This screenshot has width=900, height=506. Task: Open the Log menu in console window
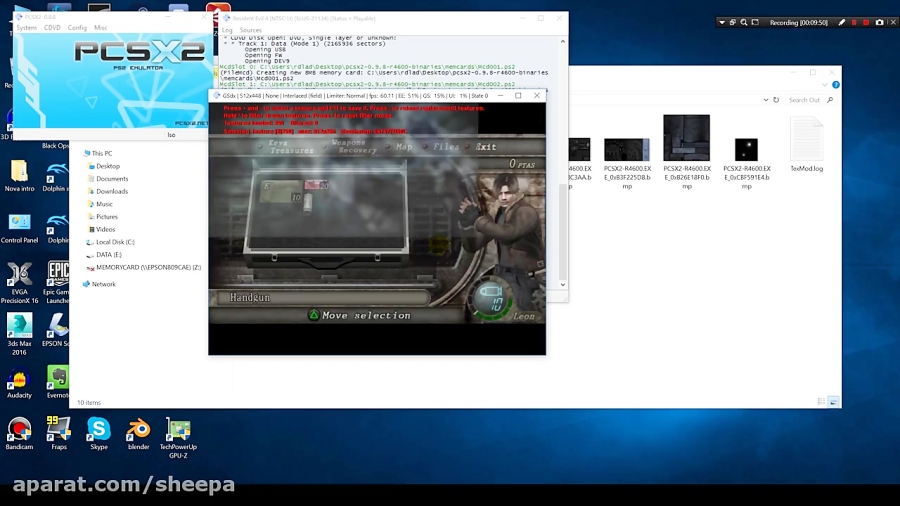tap(227, 30)
